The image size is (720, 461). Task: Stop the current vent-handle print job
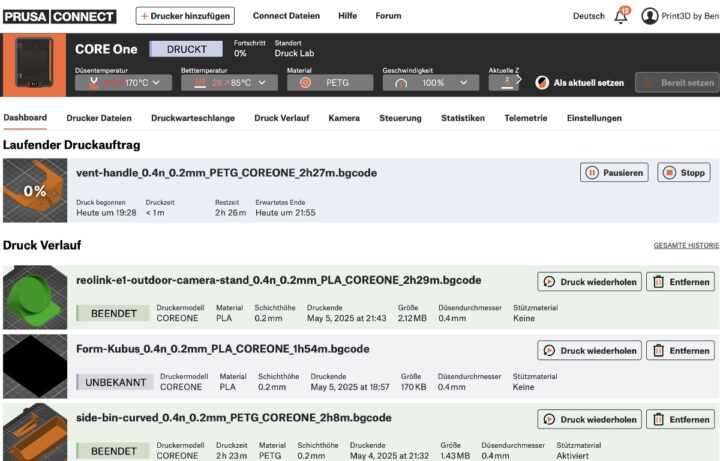click(x=684, y=173)
